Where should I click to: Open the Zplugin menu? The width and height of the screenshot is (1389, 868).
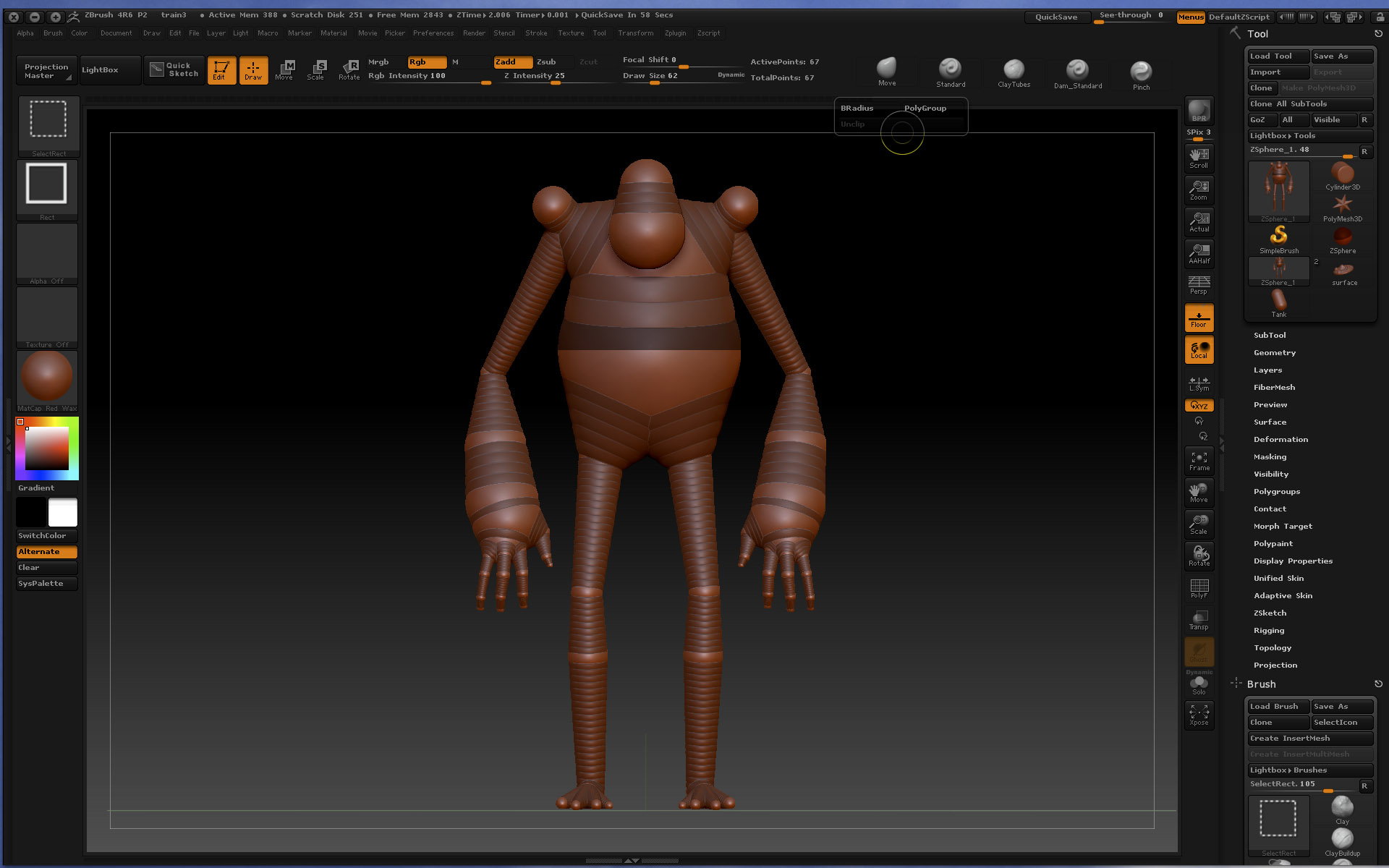click(x=675, y=33)
